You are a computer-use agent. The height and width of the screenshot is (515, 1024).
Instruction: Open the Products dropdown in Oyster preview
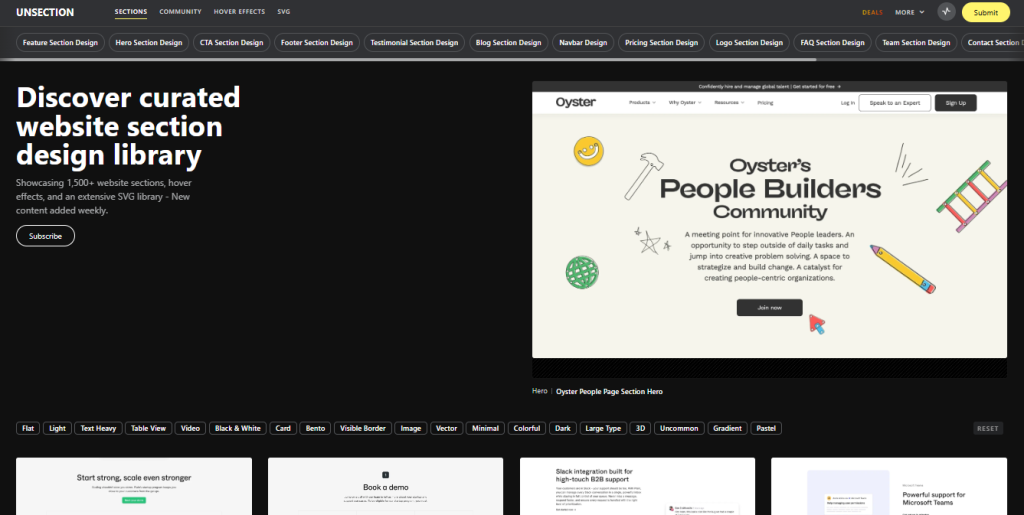pos(642,102)
